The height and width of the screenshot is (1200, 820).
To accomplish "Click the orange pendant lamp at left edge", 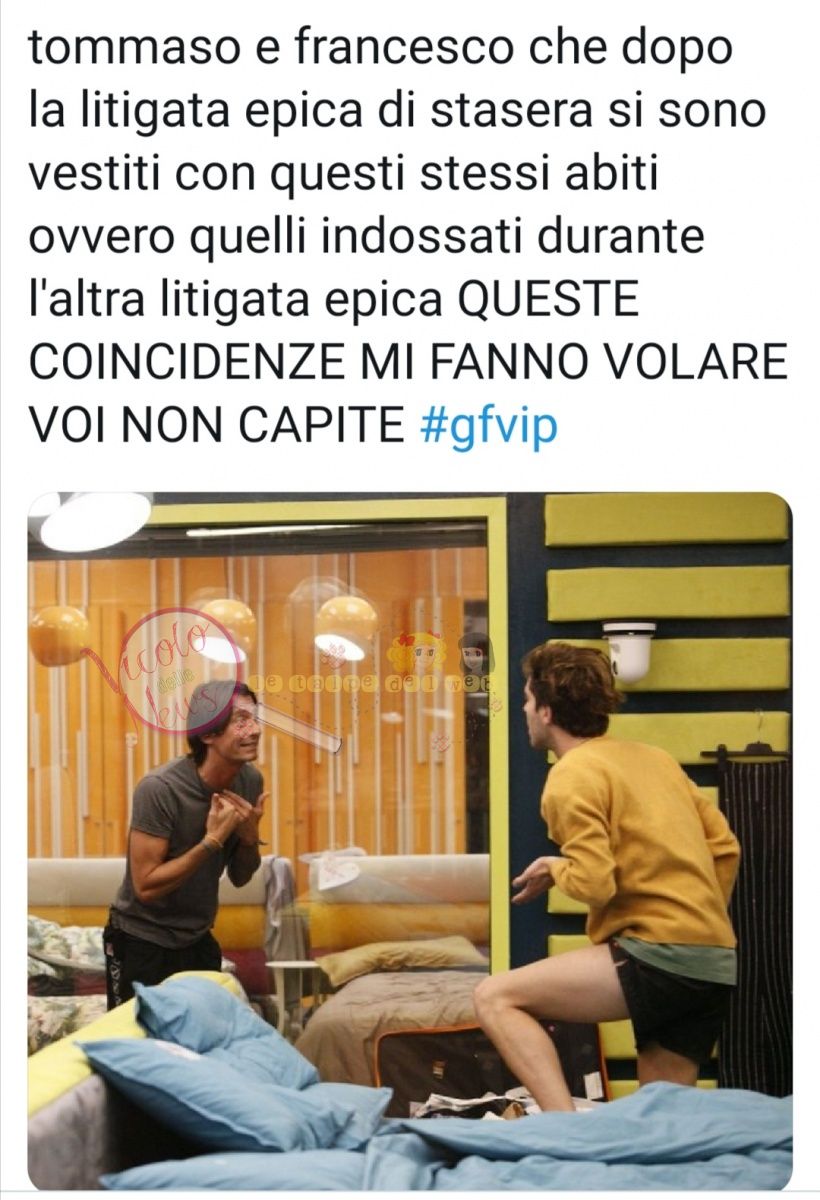I will 58,634.
